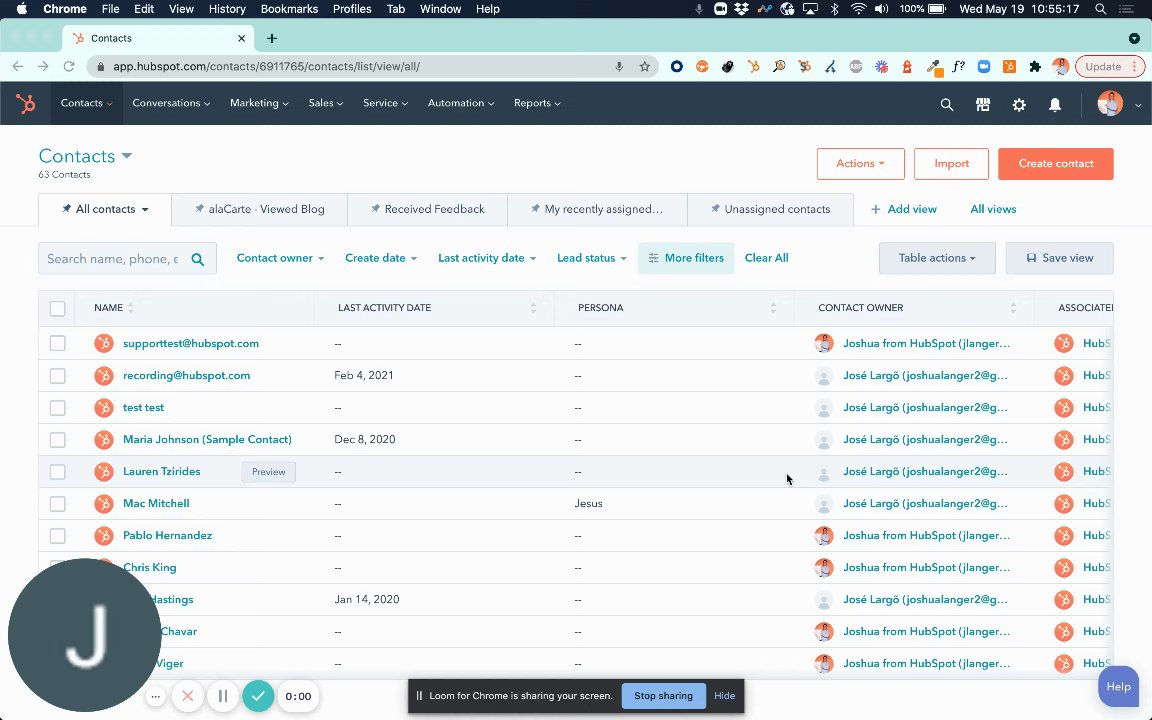Click the contact avatar icon for Mac Mitchell

point(104,503)
